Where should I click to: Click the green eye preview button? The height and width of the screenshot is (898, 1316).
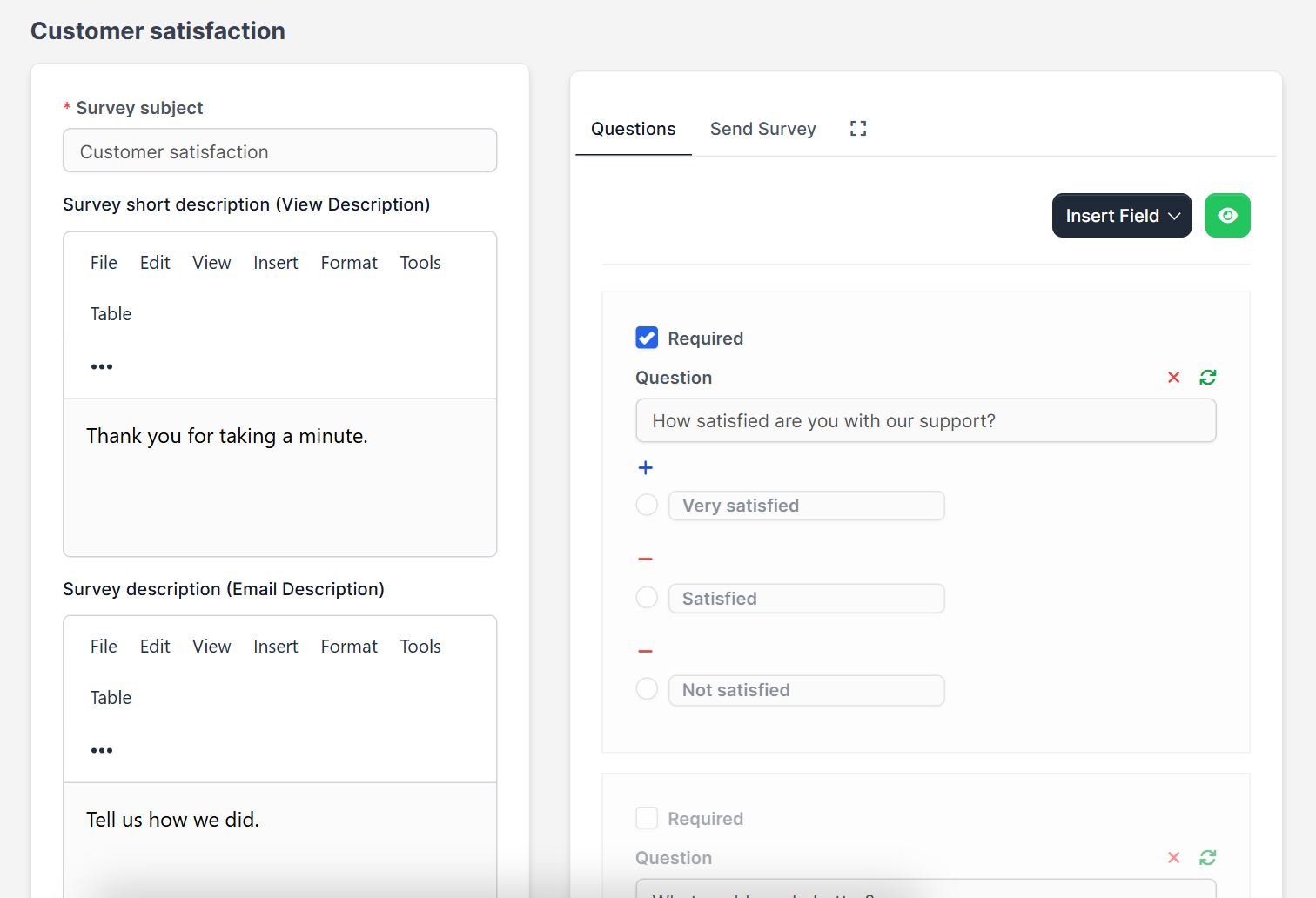tap(1227, 215)
